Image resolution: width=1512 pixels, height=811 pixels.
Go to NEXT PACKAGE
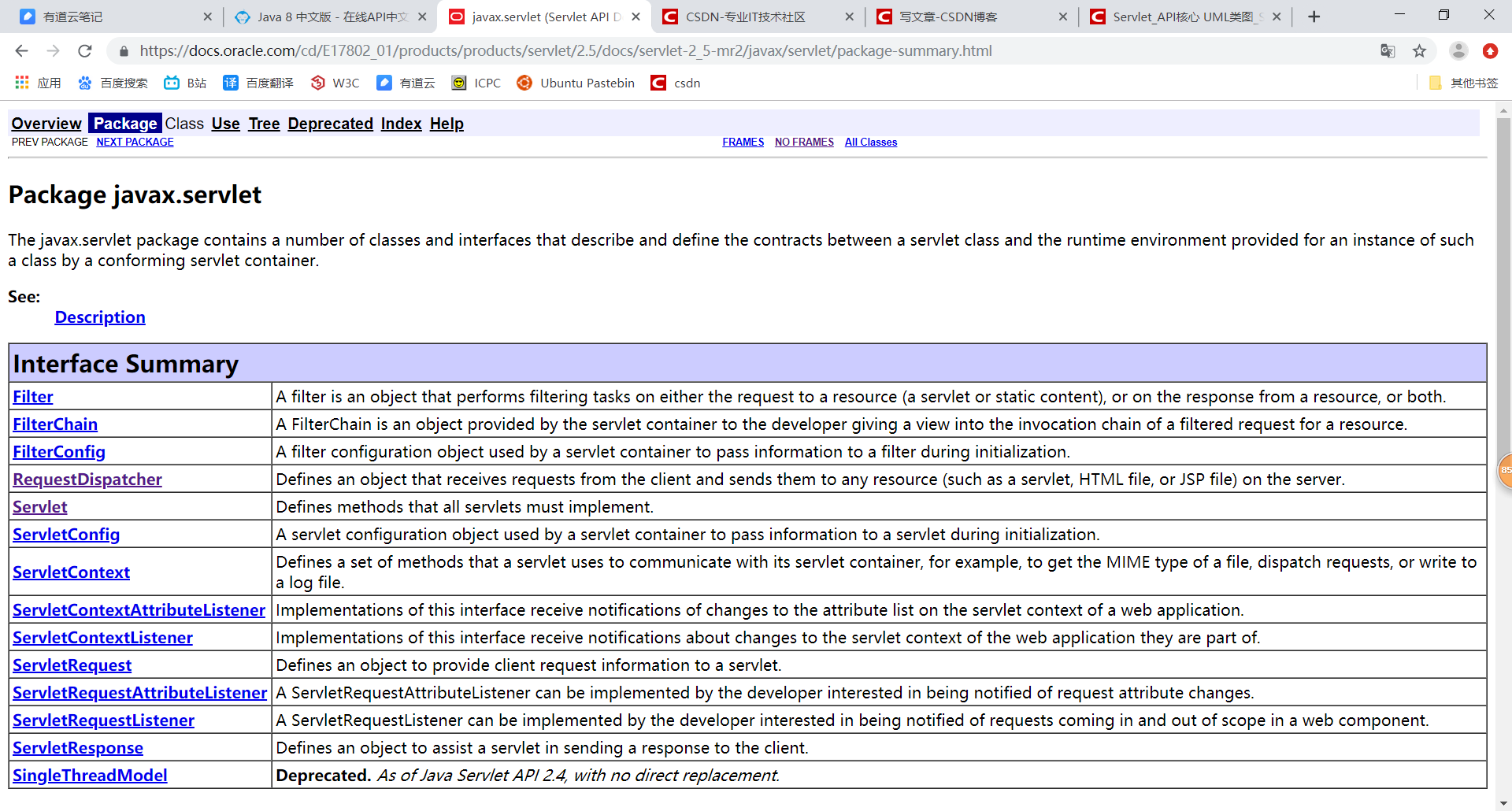[x=135, y=142]
